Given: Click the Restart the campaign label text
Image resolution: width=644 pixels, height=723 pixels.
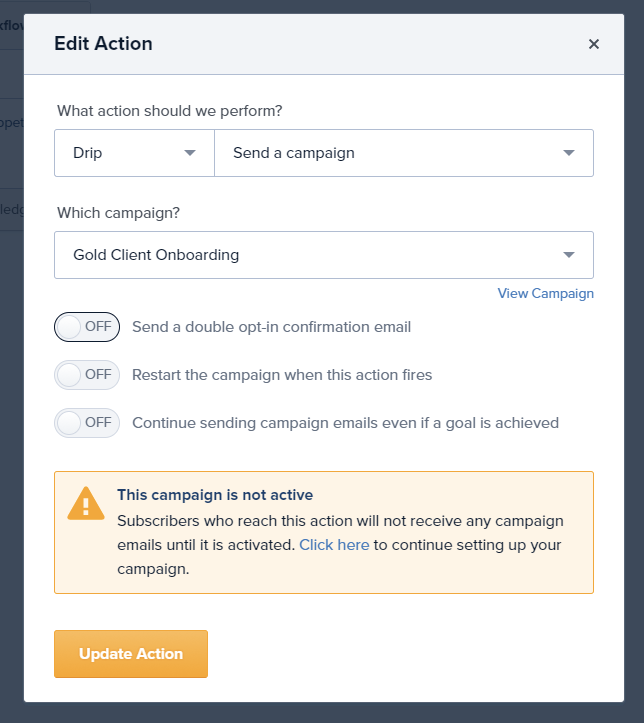Looking at the screenshot, I should click(282, 375).
